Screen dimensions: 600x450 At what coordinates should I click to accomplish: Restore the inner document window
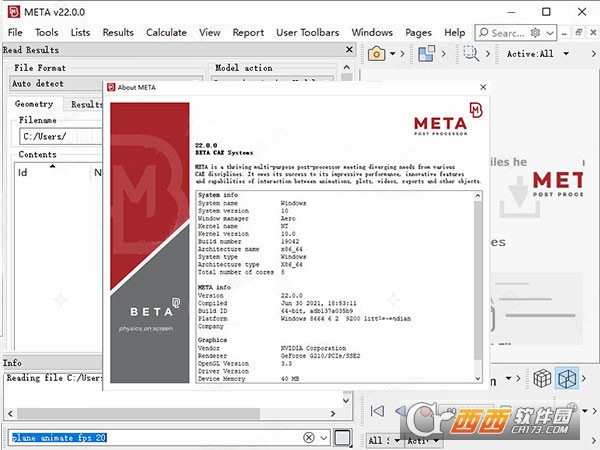[579, 33]
